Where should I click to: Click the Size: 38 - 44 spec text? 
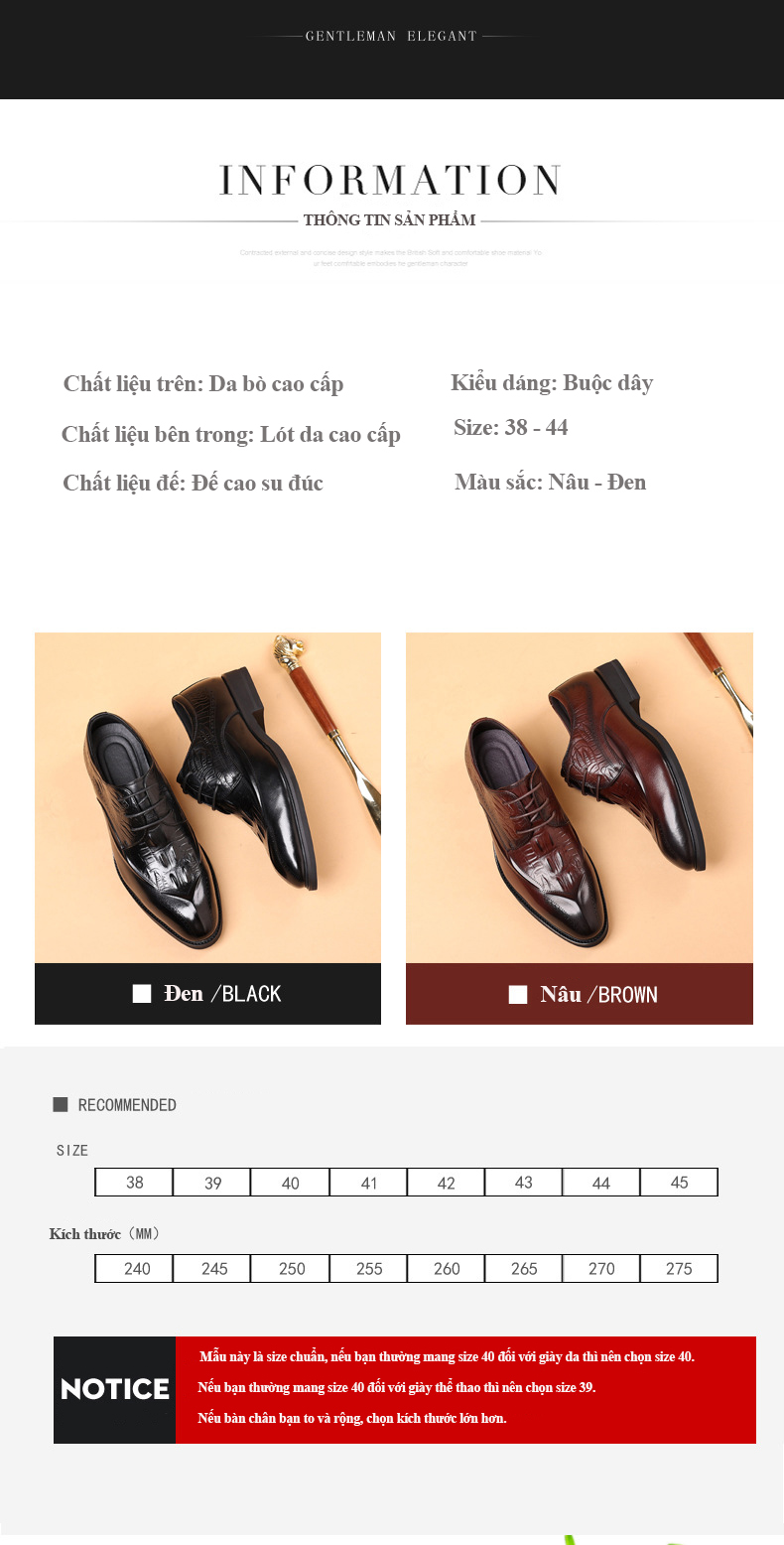510,428
